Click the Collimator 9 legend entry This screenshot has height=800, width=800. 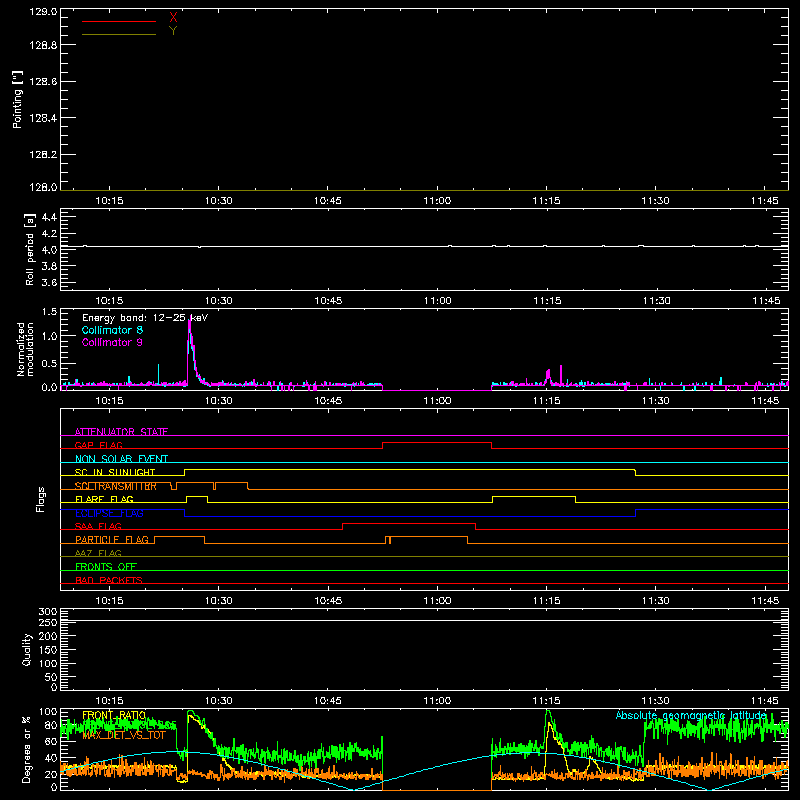(x=112, y=342)
